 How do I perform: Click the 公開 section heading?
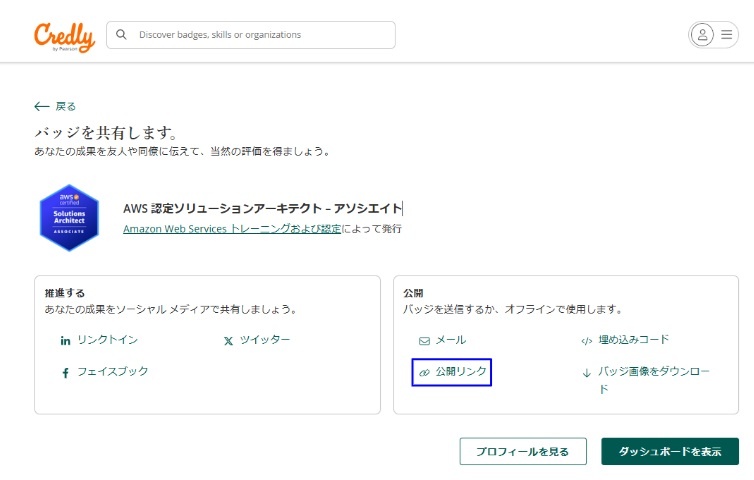click(x=413, y=293)
